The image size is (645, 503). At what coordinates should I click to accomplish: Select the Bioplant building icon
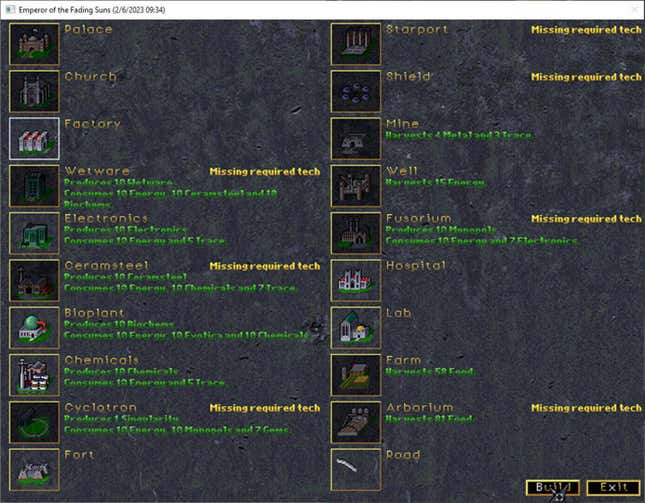point(34,328)
